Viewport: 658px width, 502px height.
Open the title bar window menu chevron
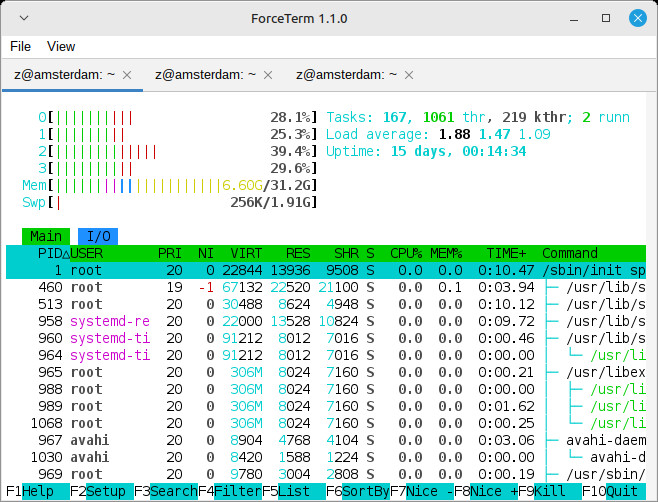[23, 19]
